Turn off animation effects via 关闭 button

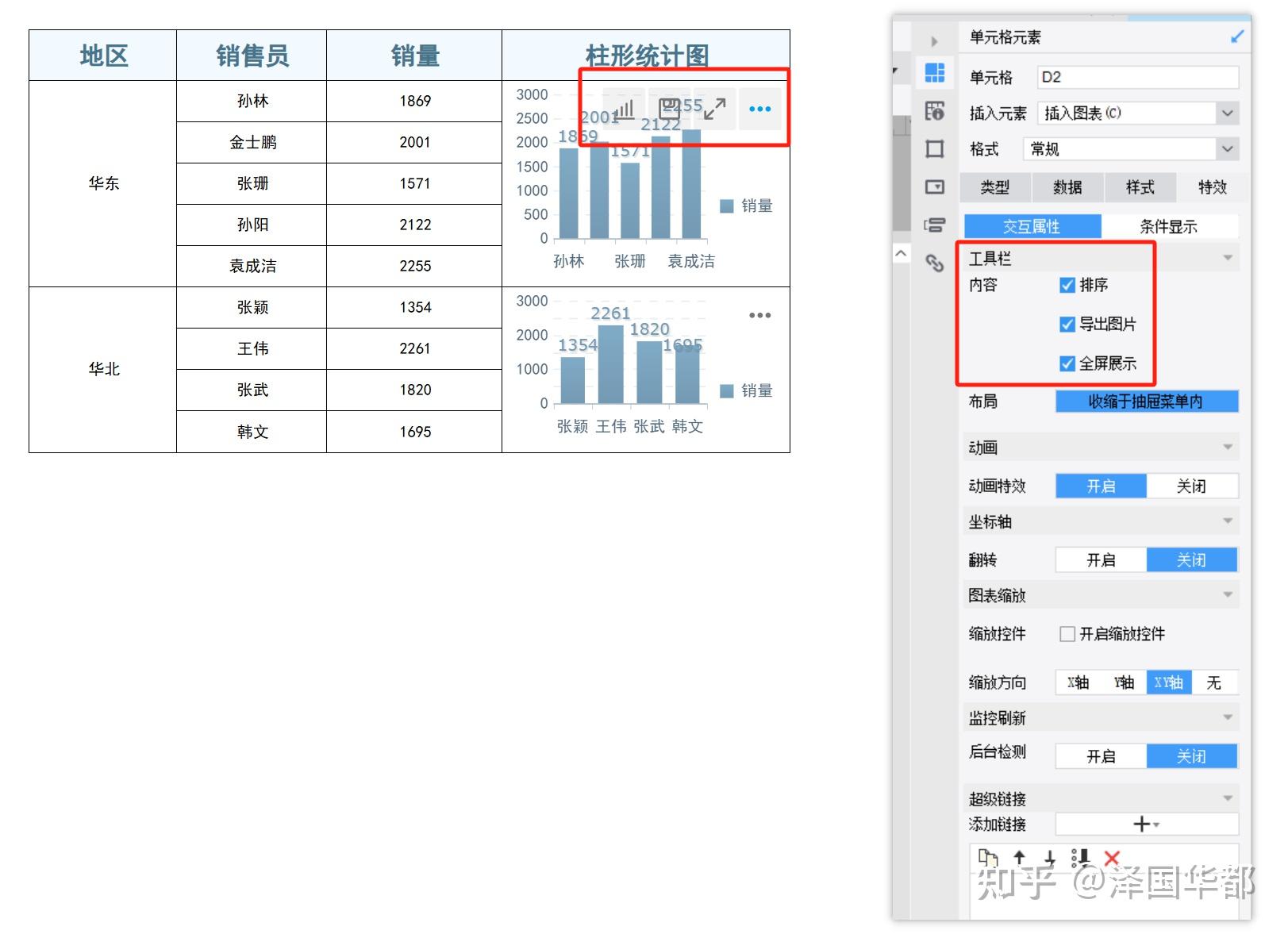tap(1193, 485)
